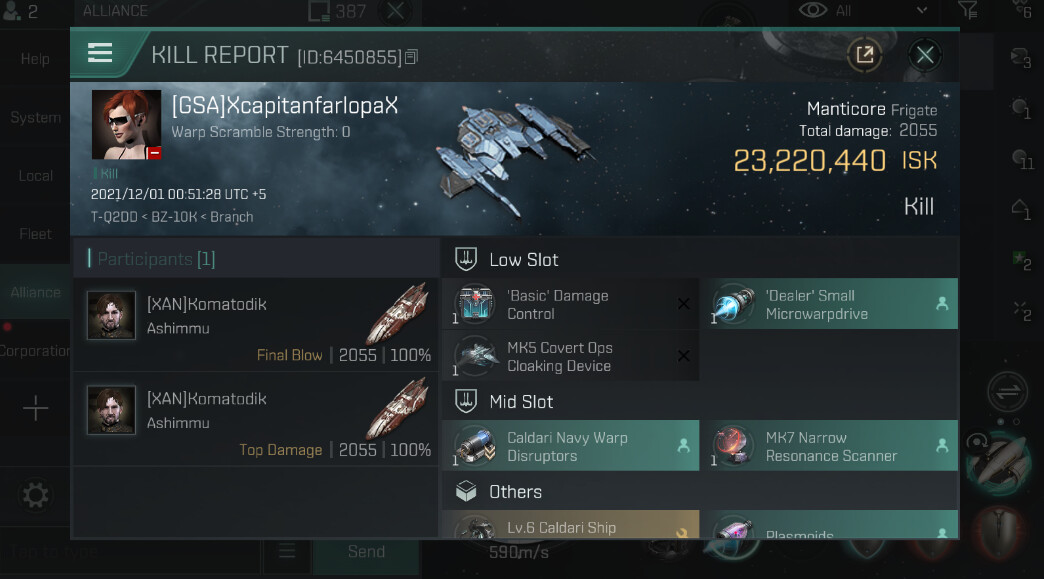Viewport: 1044px width, 579px height.
Task: Open the chat list menu button
Action: pyautogui.click(x=287, y=552)
